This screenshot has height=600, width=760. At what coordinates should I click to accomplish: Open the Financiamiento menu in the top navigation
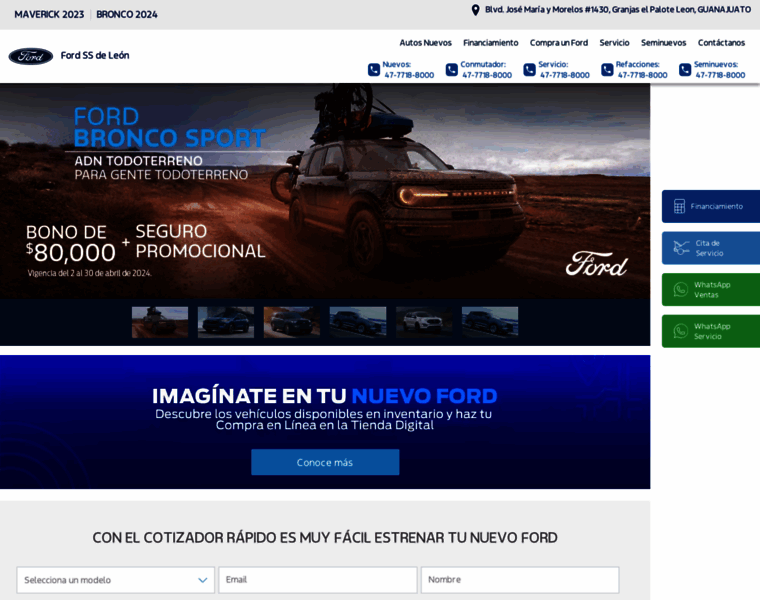(x=491, y=43)
